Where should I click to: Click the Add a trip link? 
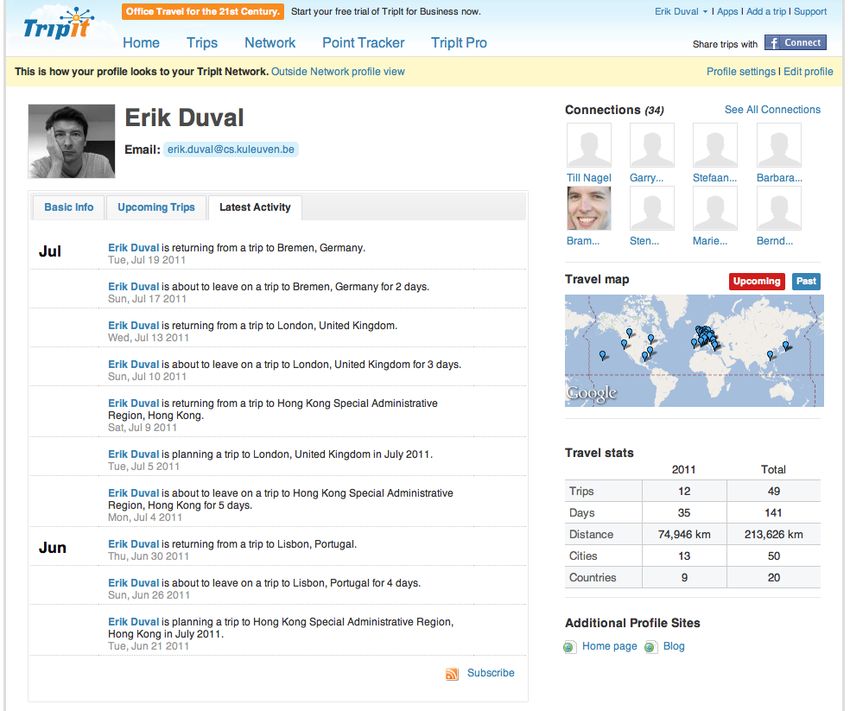(x=766, y=11)
